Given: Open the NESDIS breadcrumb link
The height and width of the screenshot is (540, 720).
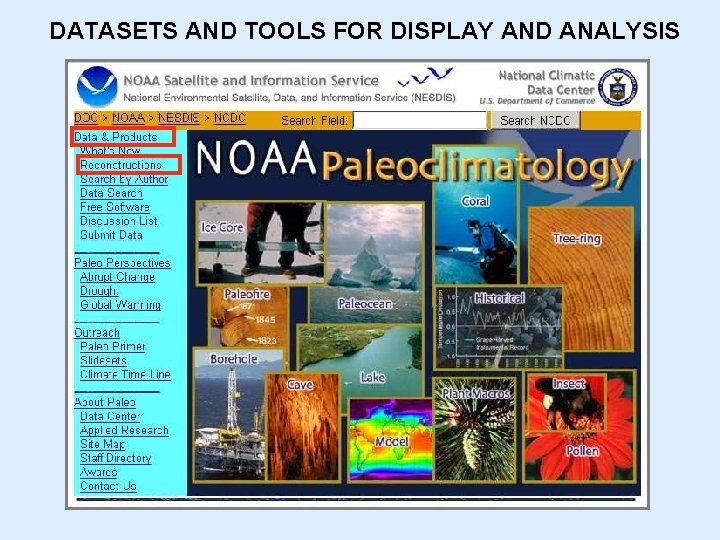Looking at the screenshot, I should pyautogui.click(x=179, y=118).
